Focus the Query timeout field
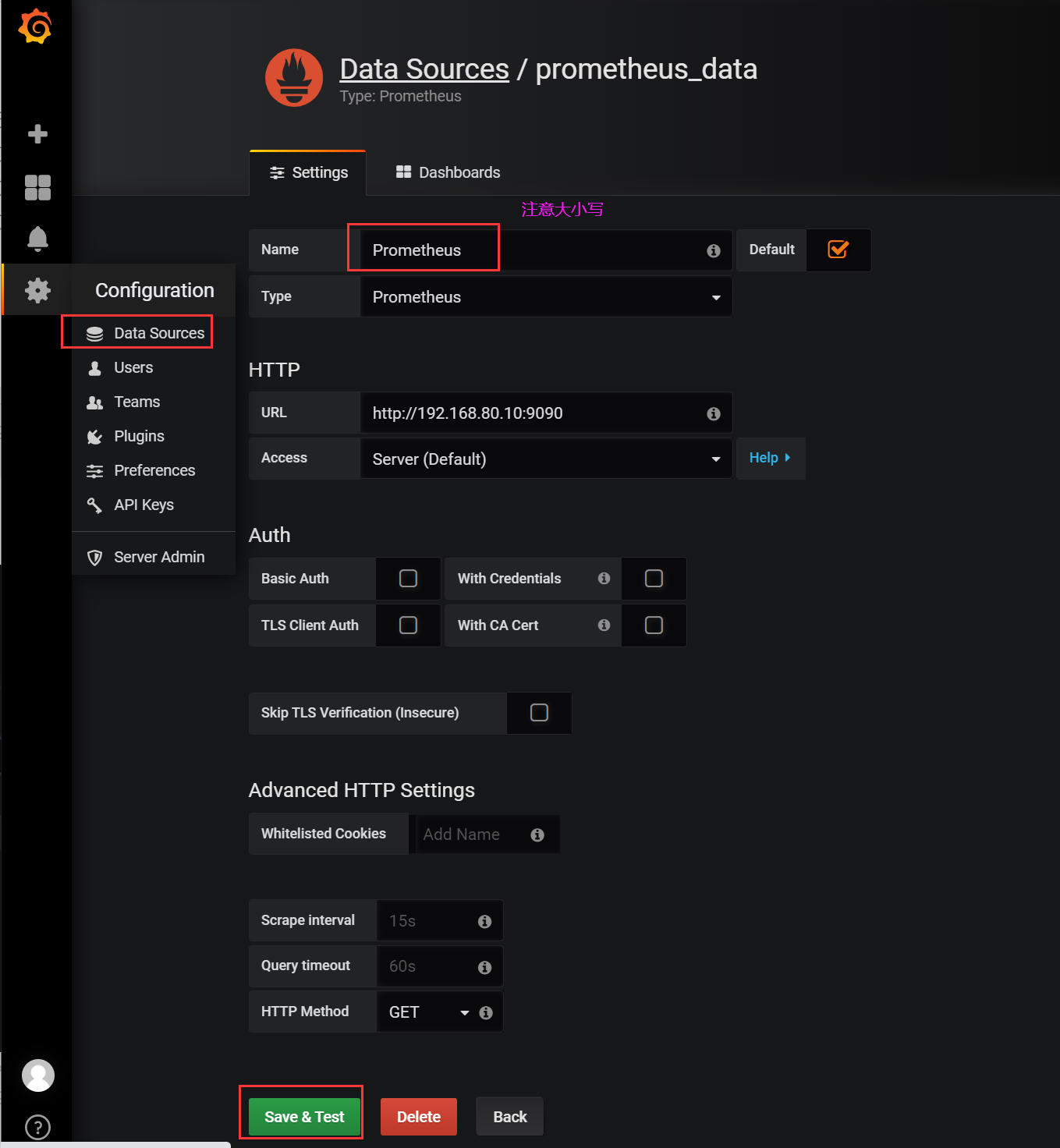1060x1148 pixels. point(440,966)
